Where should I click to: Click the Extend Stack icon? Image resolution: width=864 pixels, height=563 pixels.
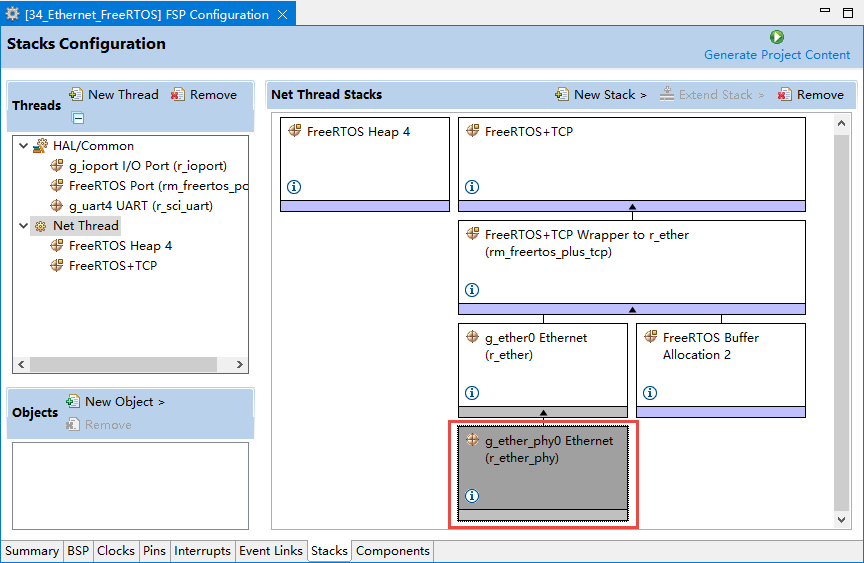coord(667,94)
